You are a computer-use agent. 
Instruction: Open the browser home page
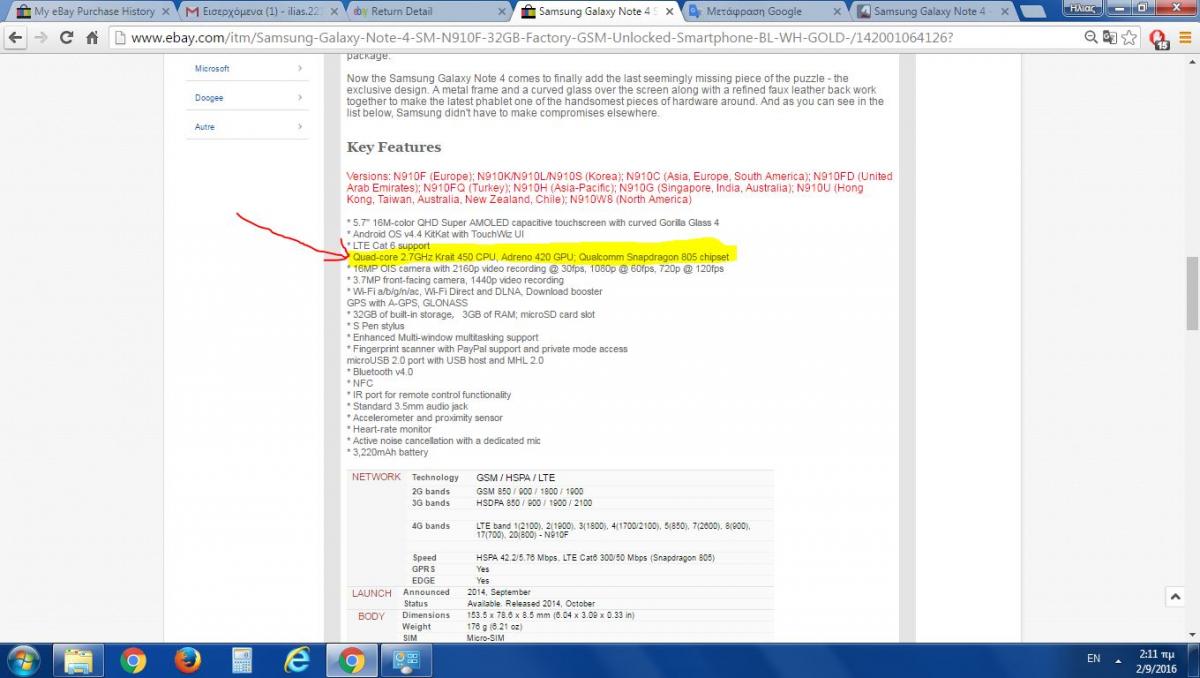click(91, 38)
